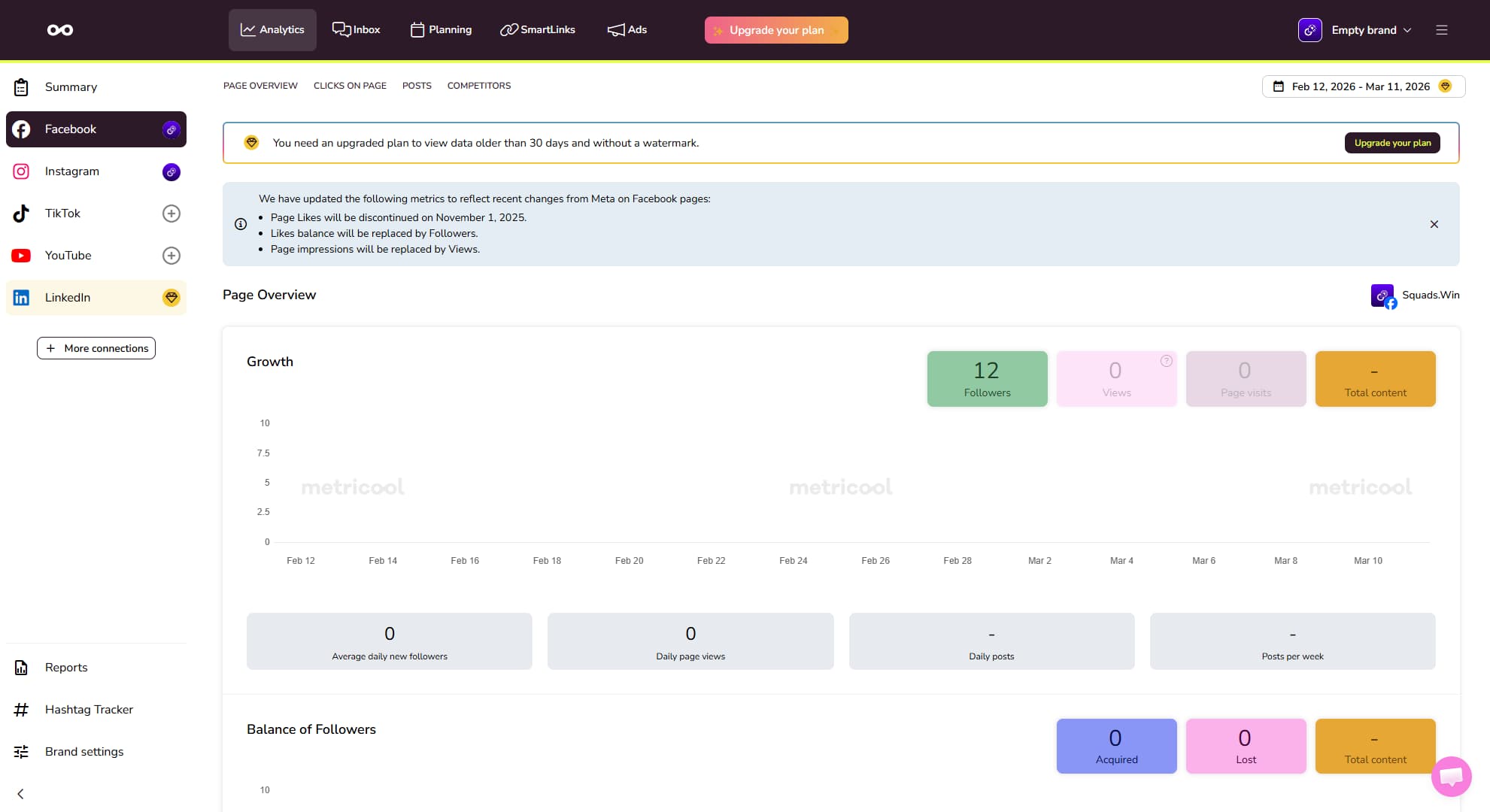Open the date range picker

coord(1363,86)
